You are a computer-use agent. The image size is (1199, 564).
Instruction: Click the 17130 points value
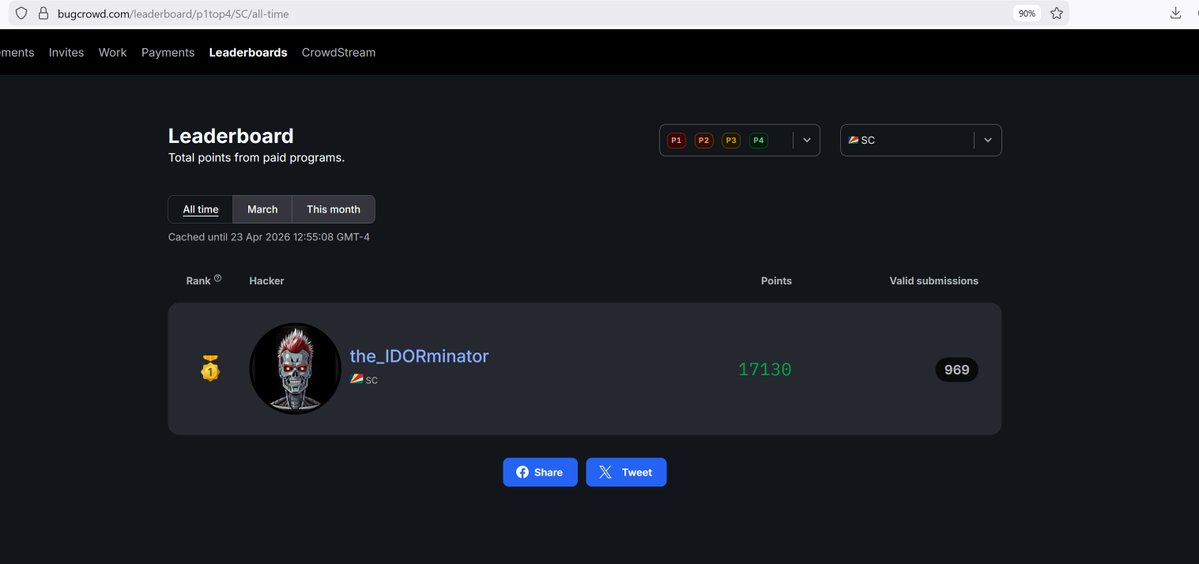click(765, 370)
